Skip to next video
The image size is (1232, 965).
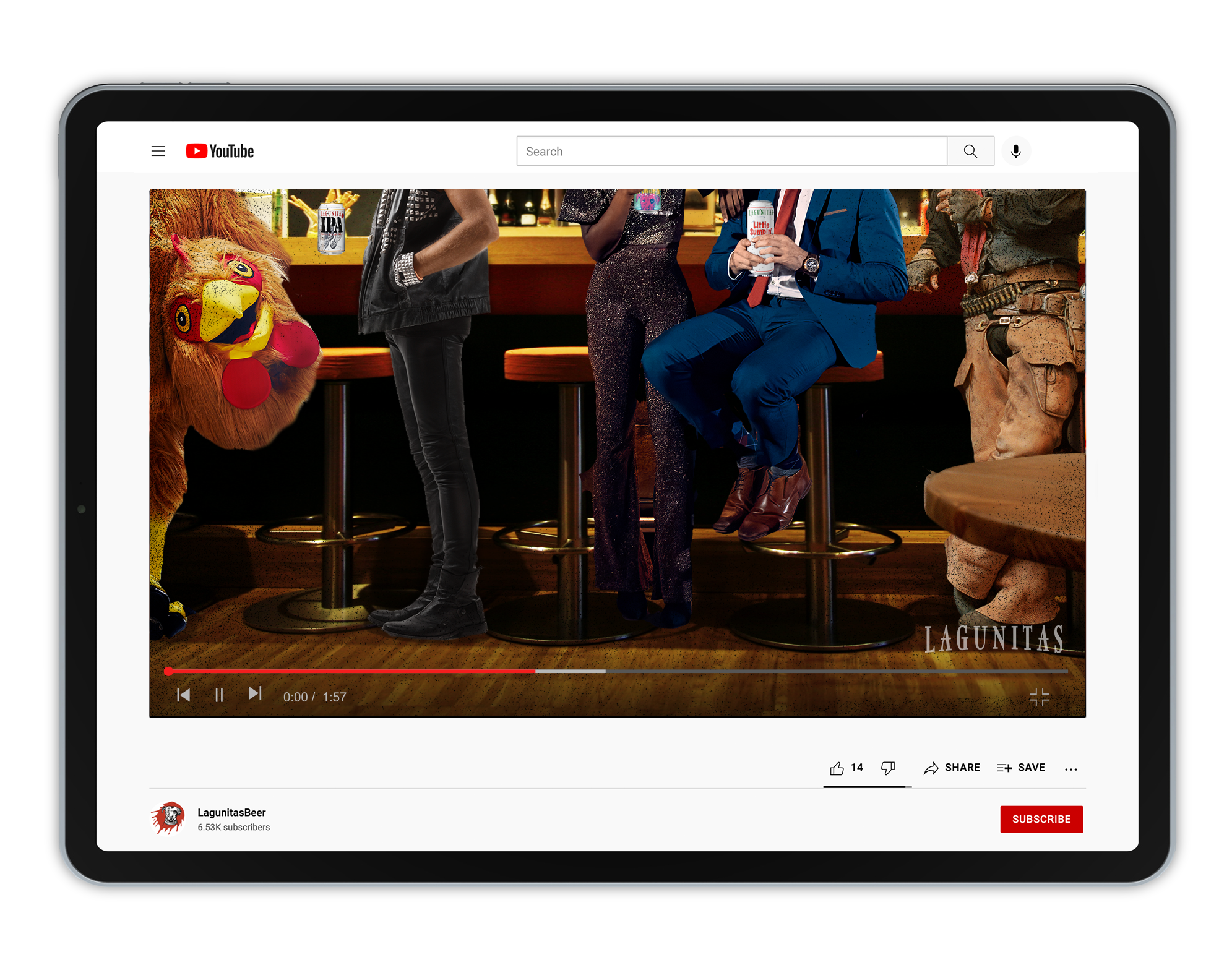(x=255, y=693)
